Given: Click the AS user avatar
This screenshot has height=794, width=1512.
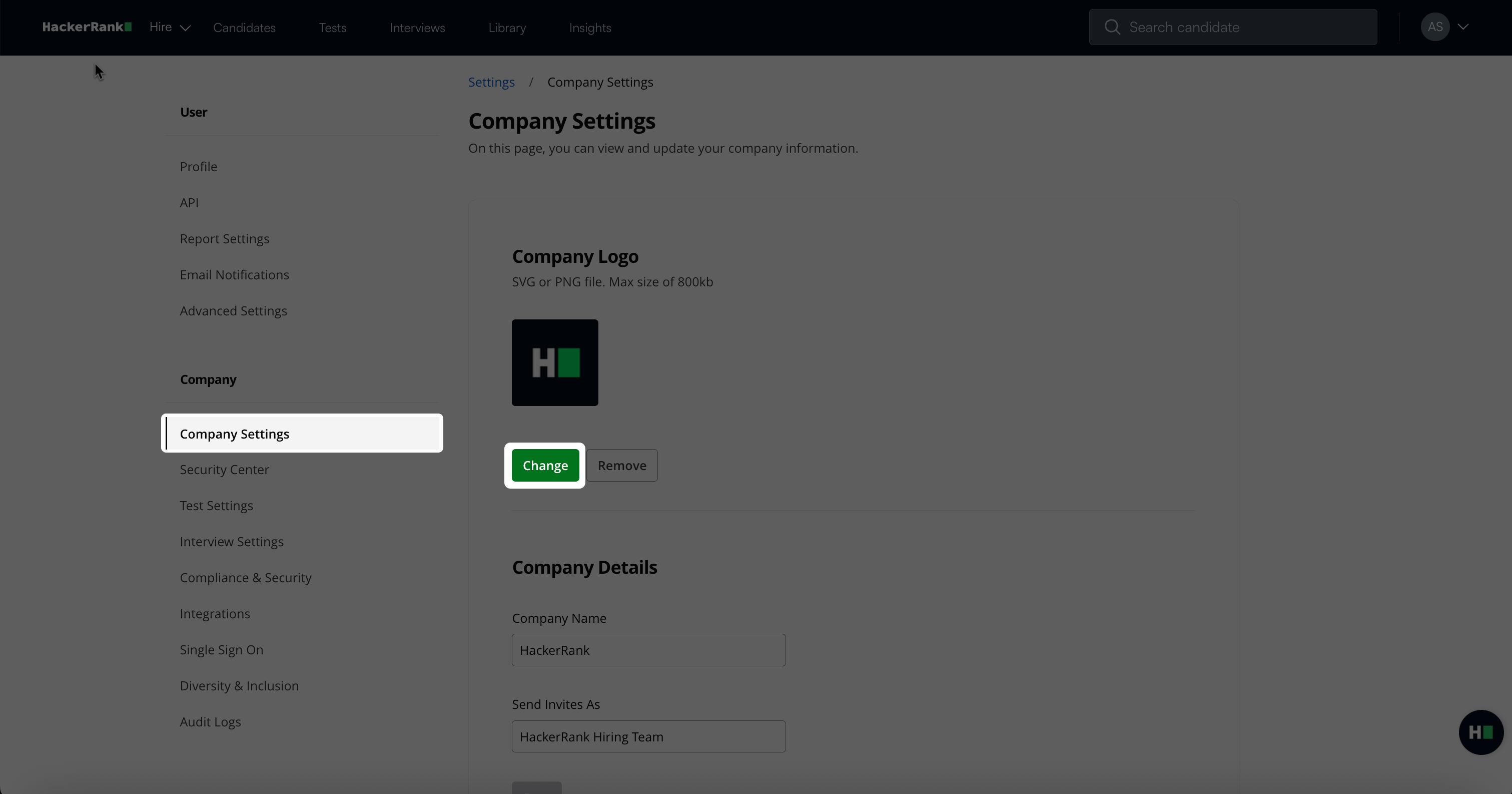Looking at the screenshot, I should pos(1434,27).
